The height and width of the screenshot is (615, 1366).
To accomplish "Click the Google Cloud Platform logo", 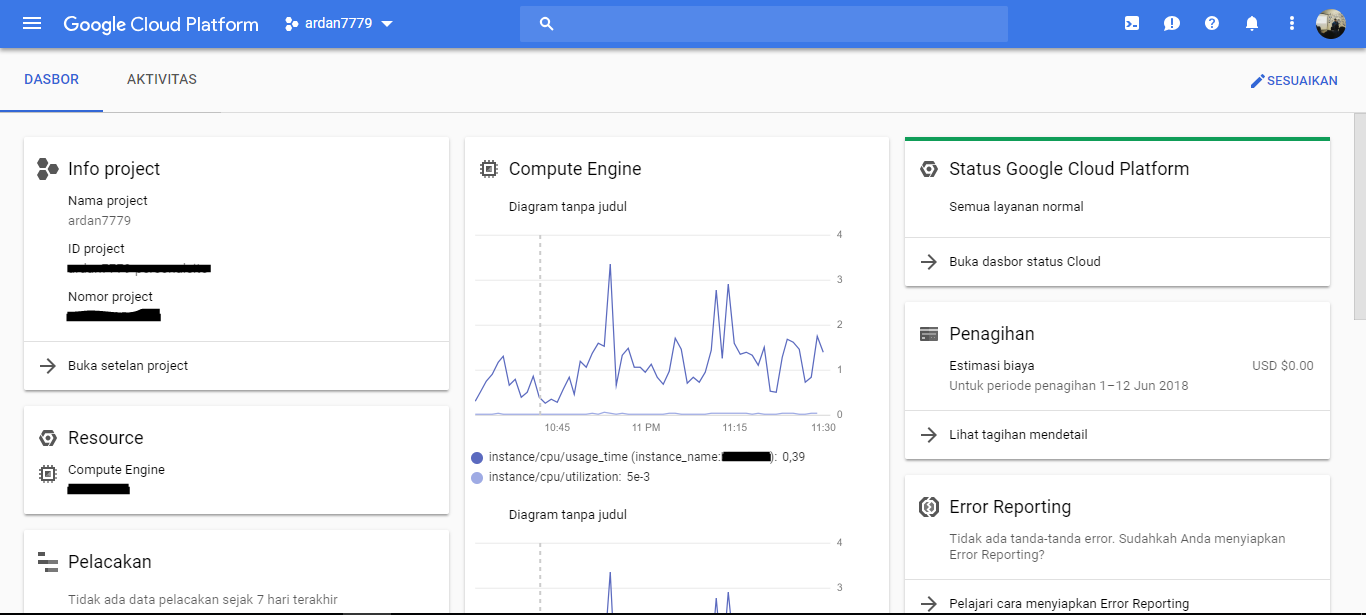I will pos(160,23).
